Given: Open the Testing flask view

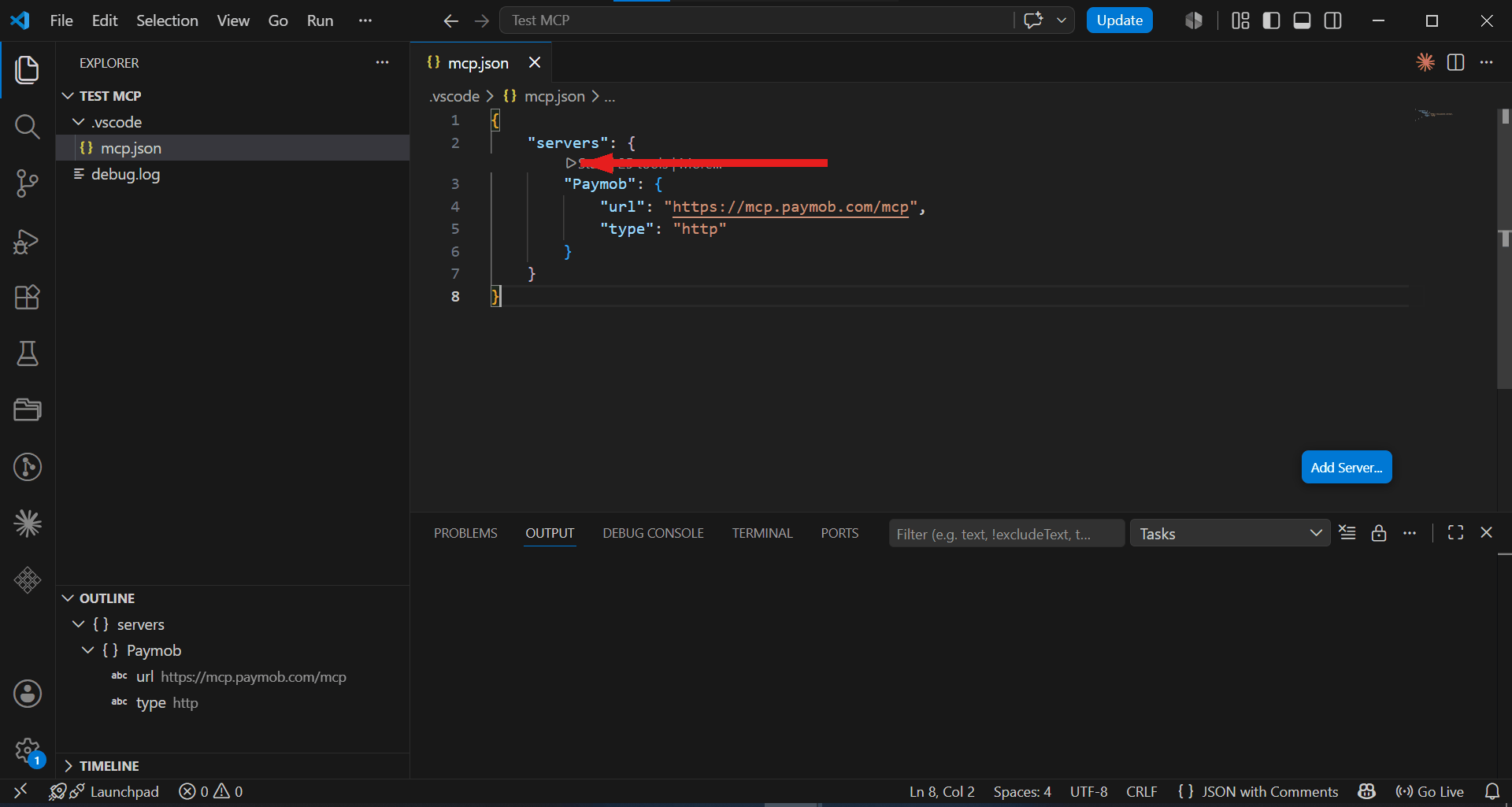Looking at the screenshot, I should coord(28,354).
